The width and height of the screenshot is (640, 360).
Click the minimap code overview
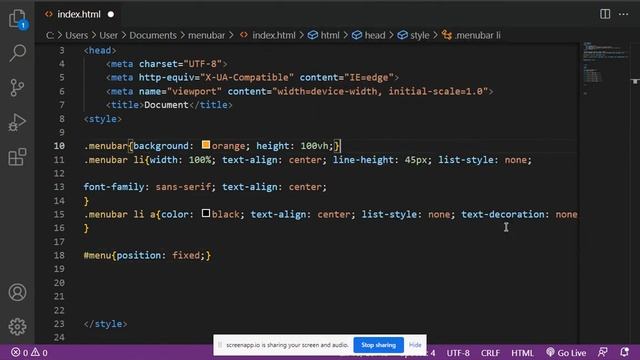coord(605,68)
